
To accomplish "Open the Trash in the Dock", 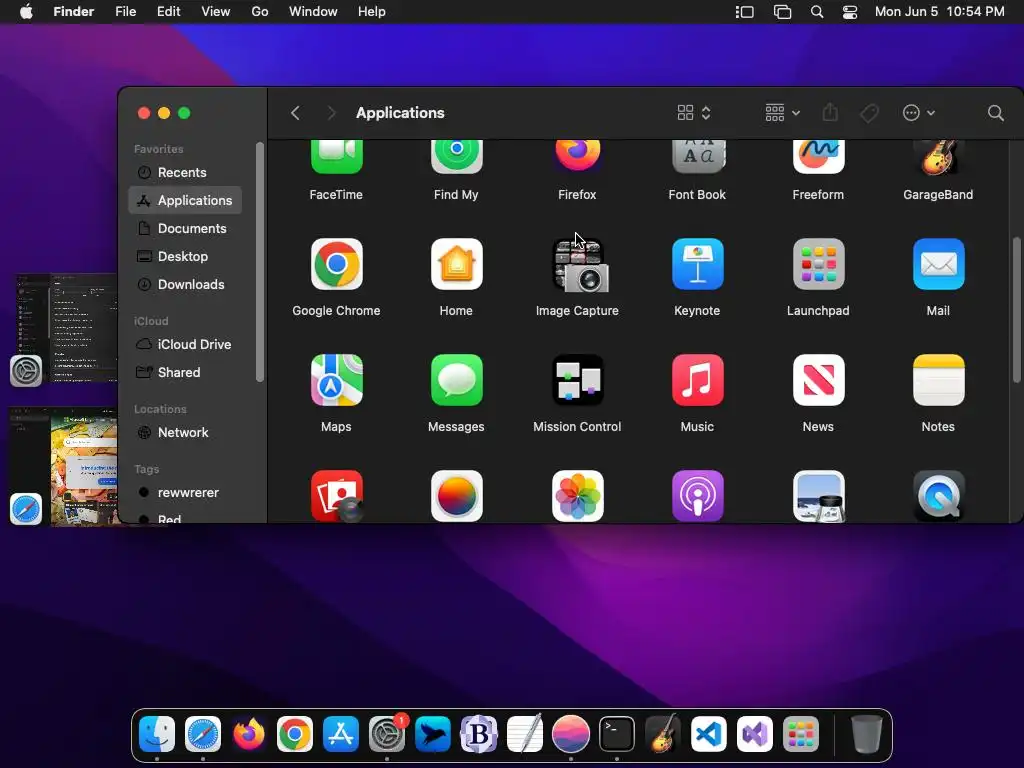I will point(867,734).
